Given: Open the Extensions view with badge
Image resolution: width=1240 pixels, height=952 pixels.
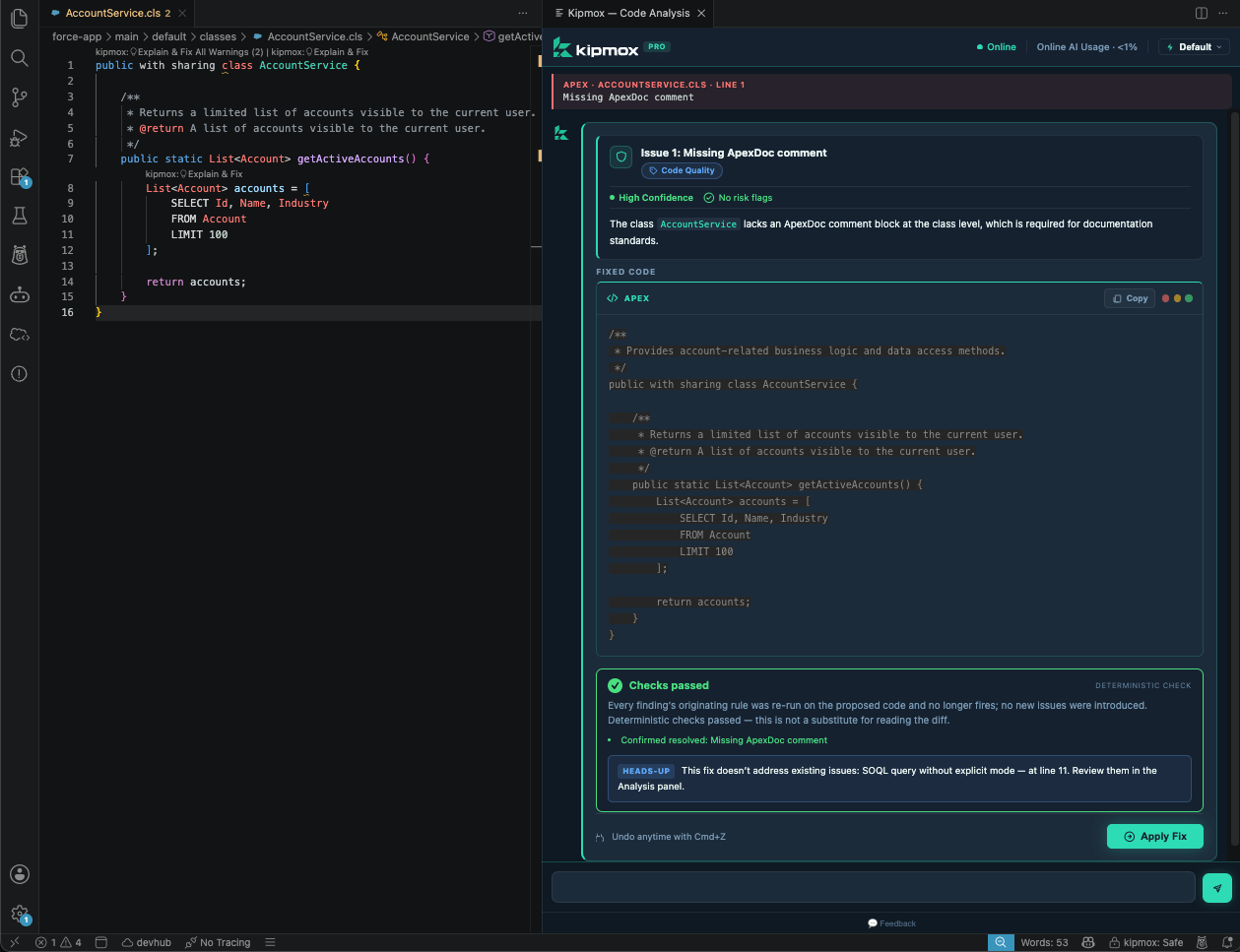Looking at the screenshot, I should pos(19,177).
